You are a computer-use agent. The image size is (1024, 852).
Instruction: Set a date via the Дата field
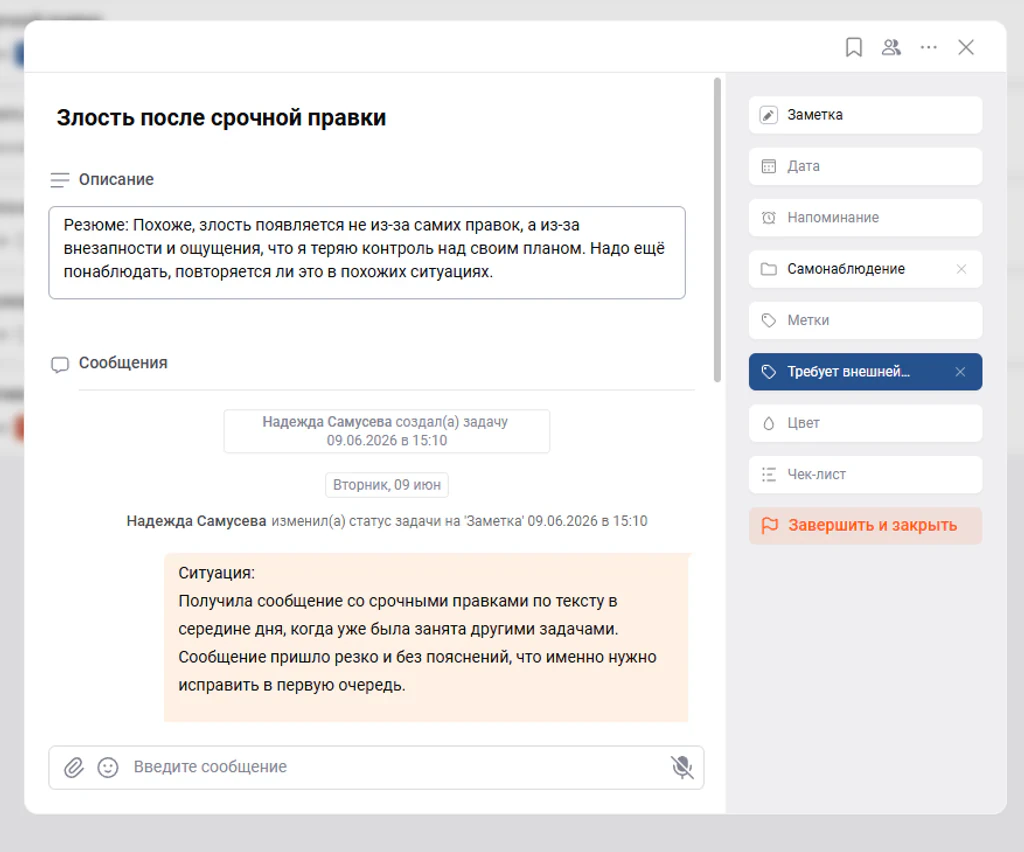pyautogui.click(x=865, y=166)
